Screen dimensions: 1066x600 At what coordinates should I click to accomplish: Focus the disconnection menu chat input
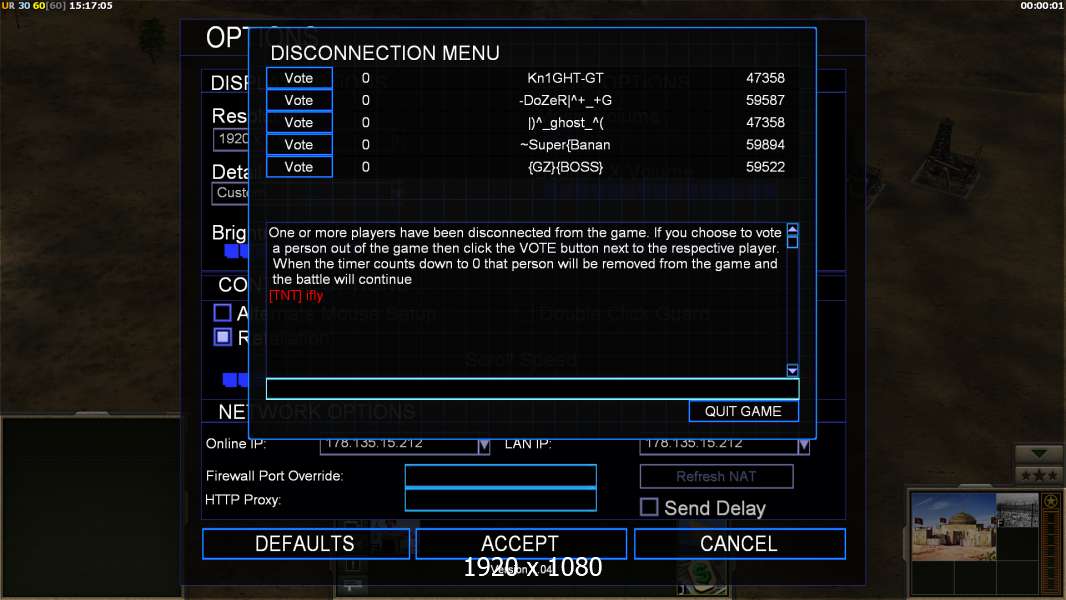pyautogui.click(x=532, y=389)
